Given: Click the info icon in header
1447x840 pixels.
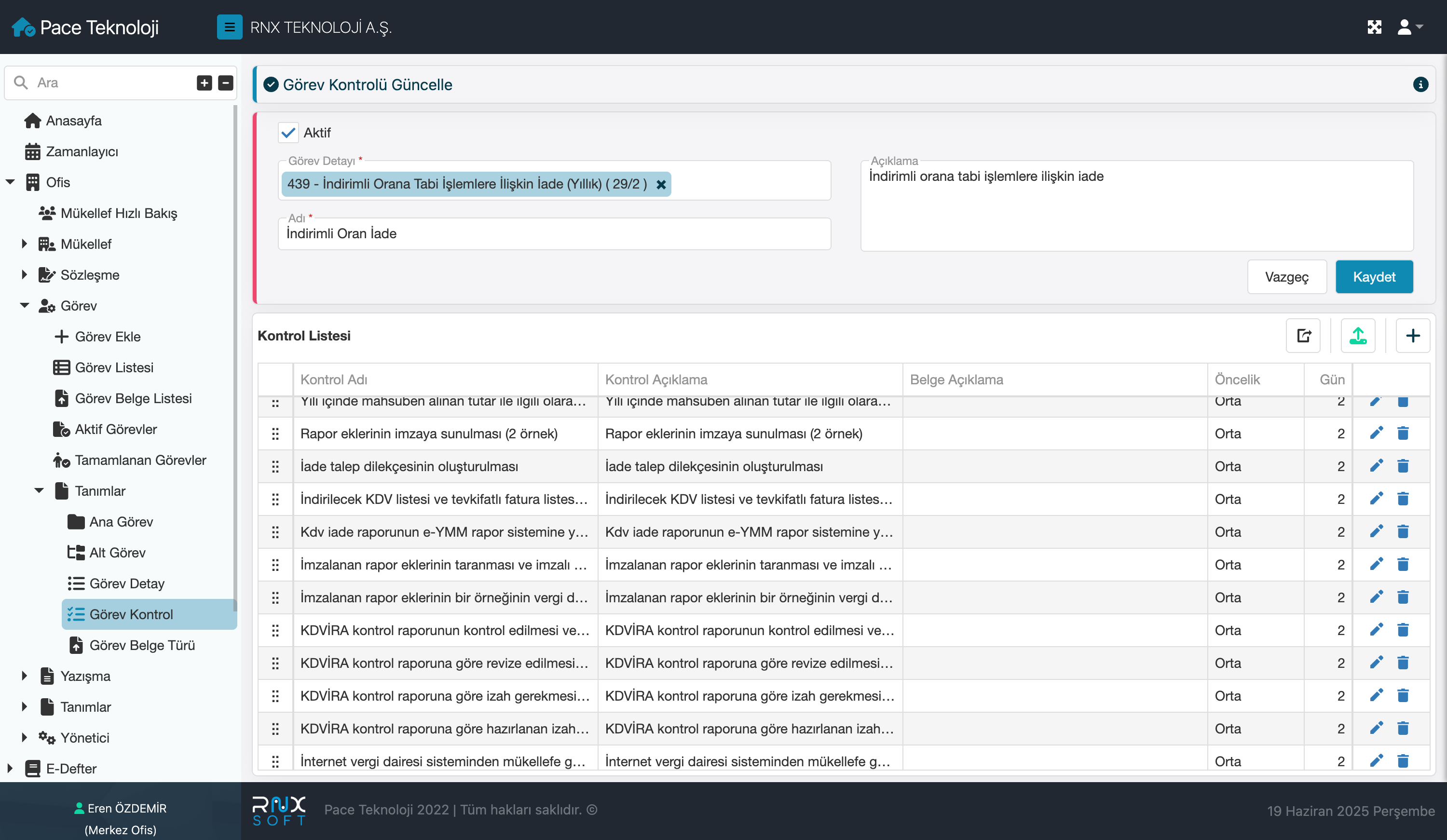Looking at the screenshot, I should click(1420, 84).
